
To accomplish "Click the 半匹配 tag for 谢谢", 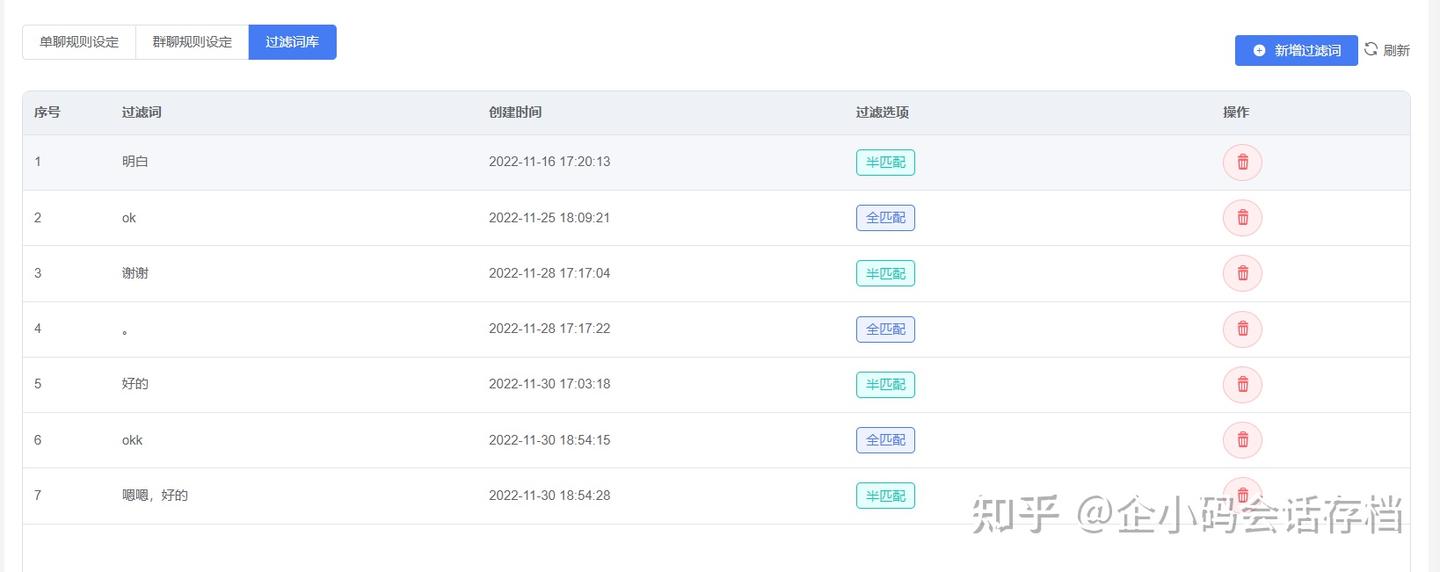I will pos(885,273).
